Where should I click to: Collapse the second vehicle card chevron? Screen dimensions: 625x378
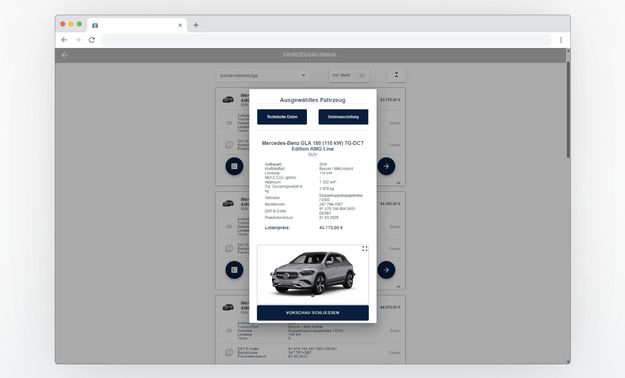398,286
